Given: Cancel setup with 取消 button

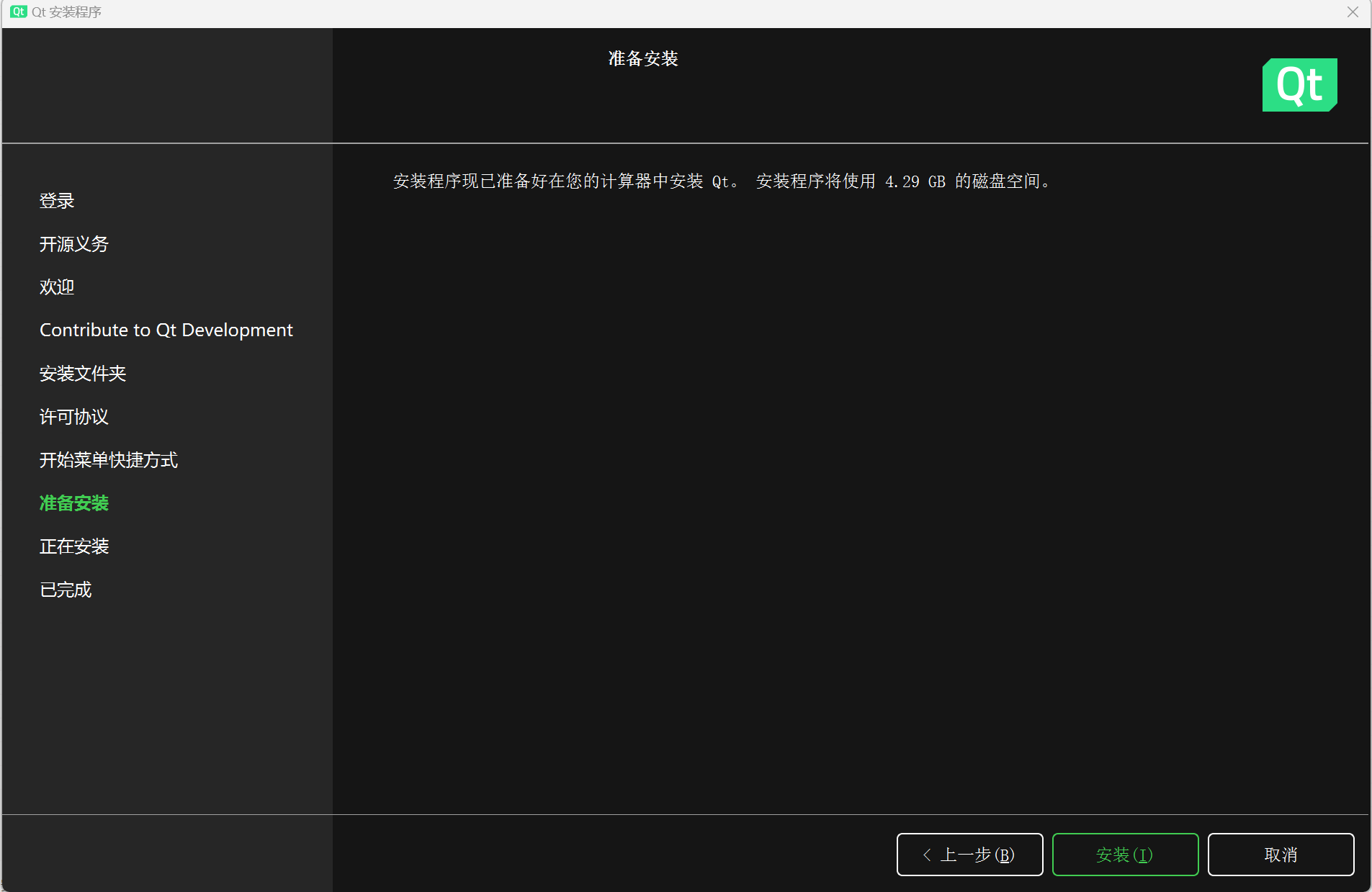Looking at the screenshot, I should pos(1281,855).
